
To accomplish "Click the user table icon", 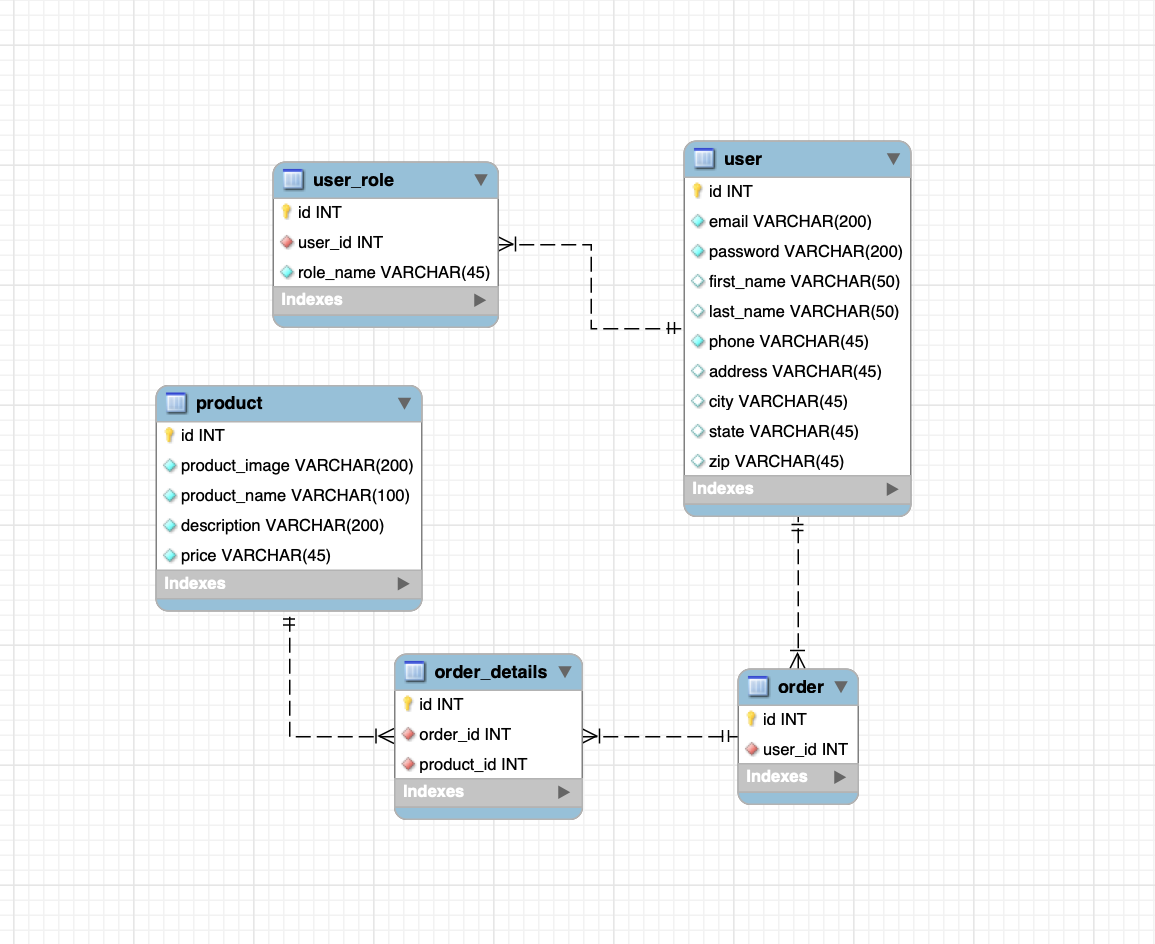I will [x=704, y=158].
